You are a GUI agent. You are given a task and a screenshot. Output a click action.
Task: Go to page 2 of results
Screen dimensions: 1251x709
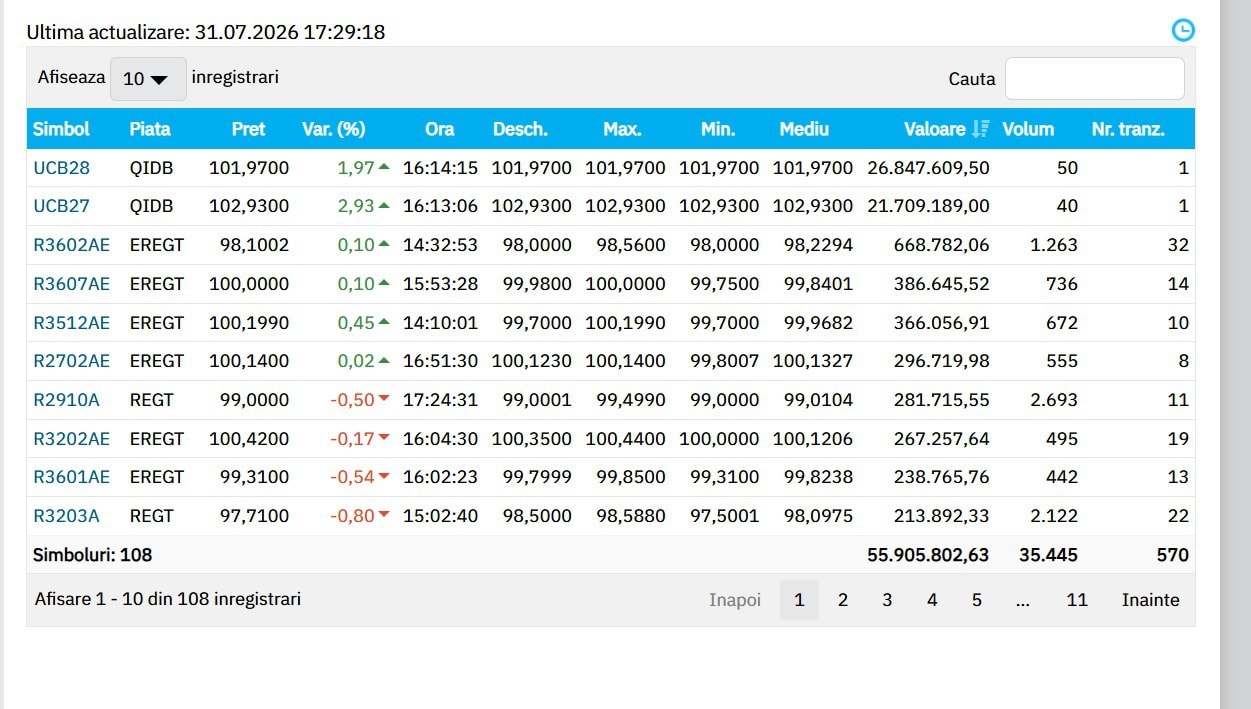click(x=843, y=600)
